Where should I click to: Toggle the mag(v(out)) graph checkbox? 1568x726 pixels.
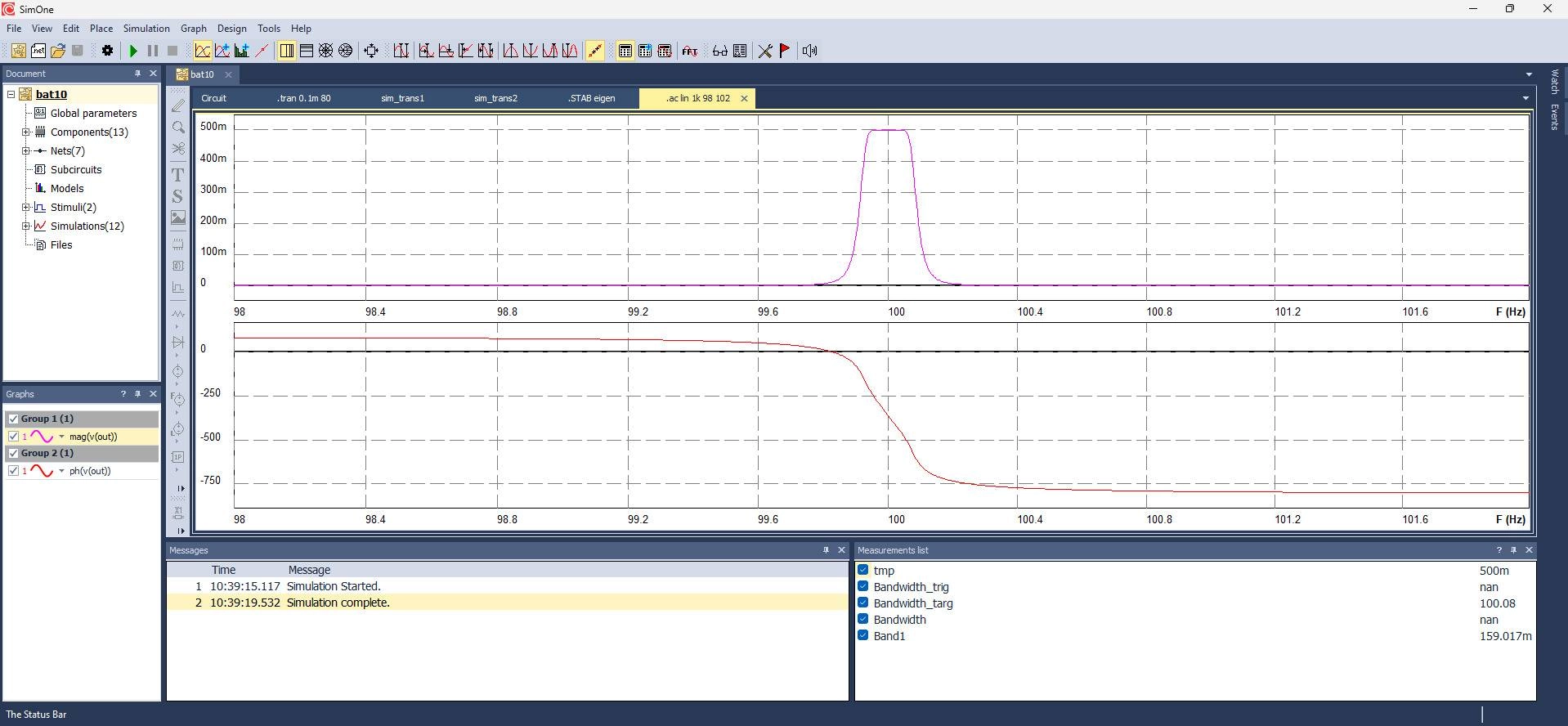pos(13,437)
